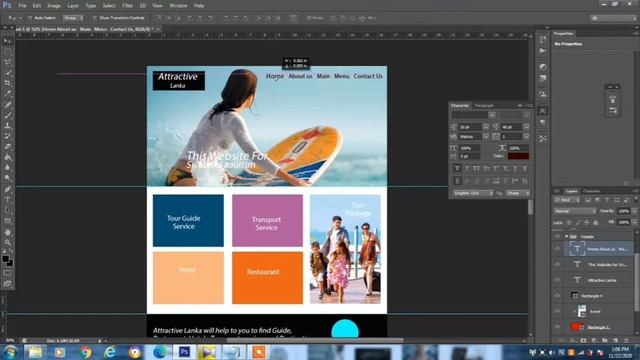Hide the Attractive Lanka text layer

click(x=557, y=280)
